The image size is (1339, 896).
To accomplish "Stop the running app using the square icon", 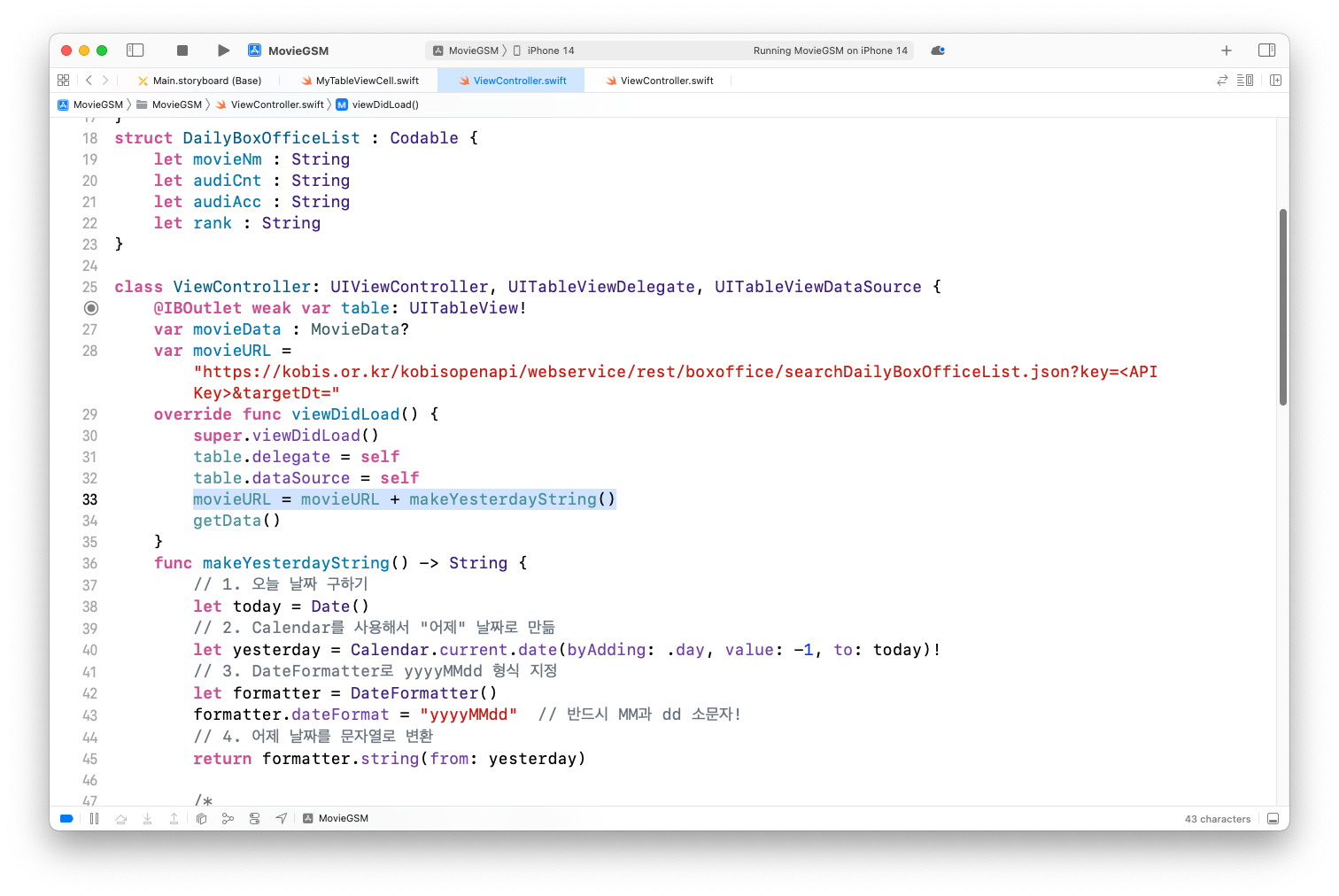I will point(182,50).
